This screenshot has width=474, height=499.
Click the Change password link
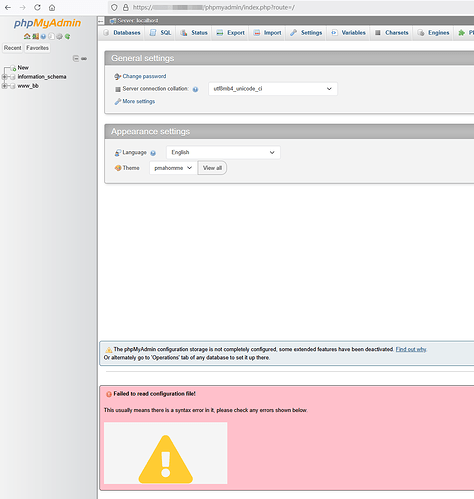(144, 76)
